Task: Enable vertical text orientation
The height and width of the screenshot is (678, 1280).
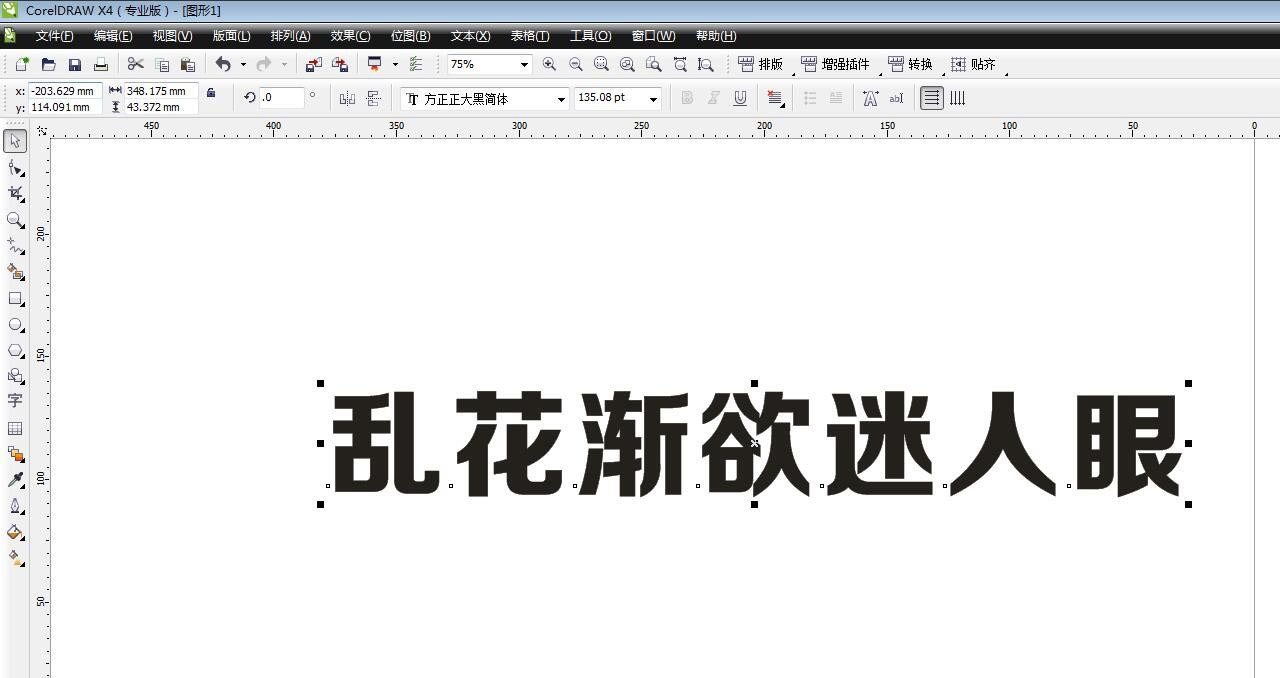Action: (957, 98)
